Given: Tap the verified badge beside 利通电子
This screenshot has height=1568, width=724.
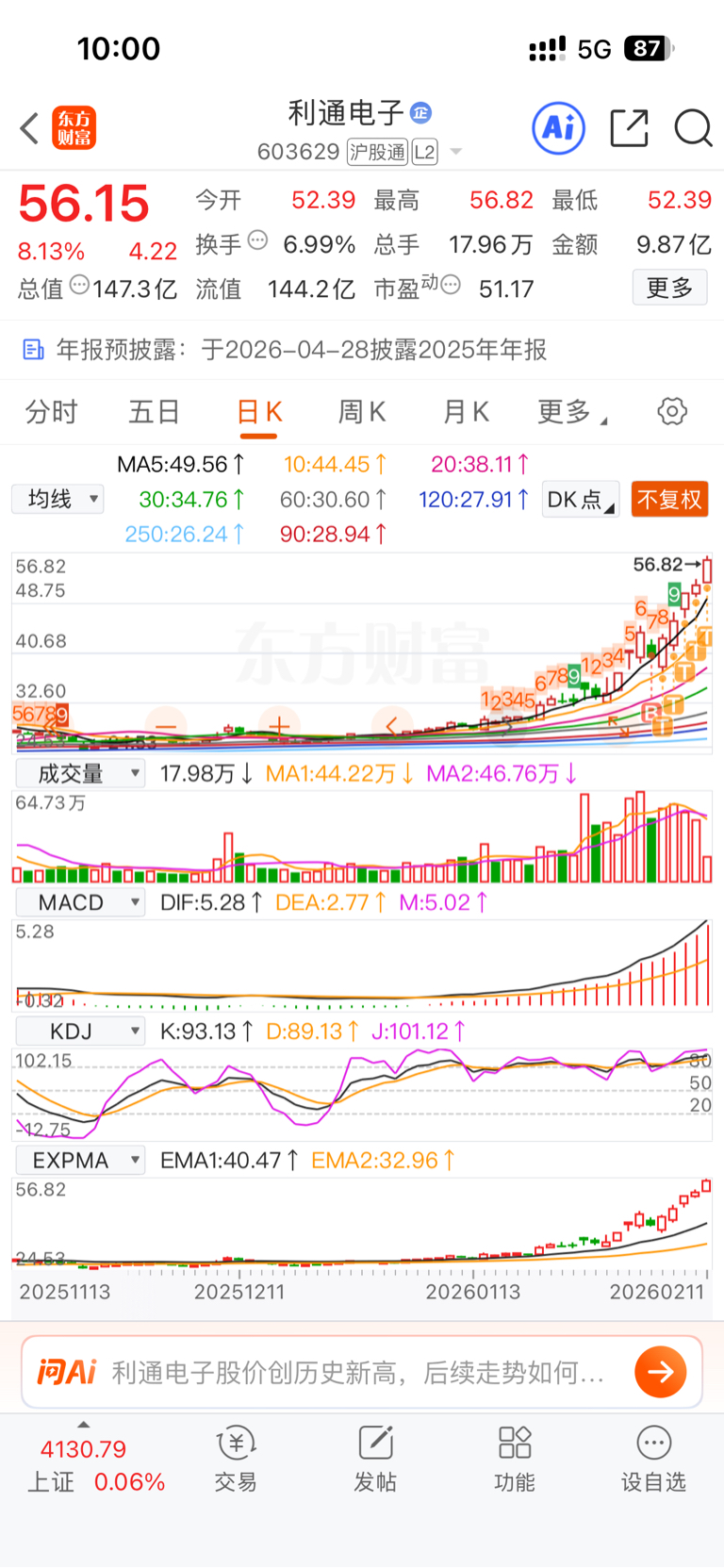Looking at the screenshot, I should 420,113.
